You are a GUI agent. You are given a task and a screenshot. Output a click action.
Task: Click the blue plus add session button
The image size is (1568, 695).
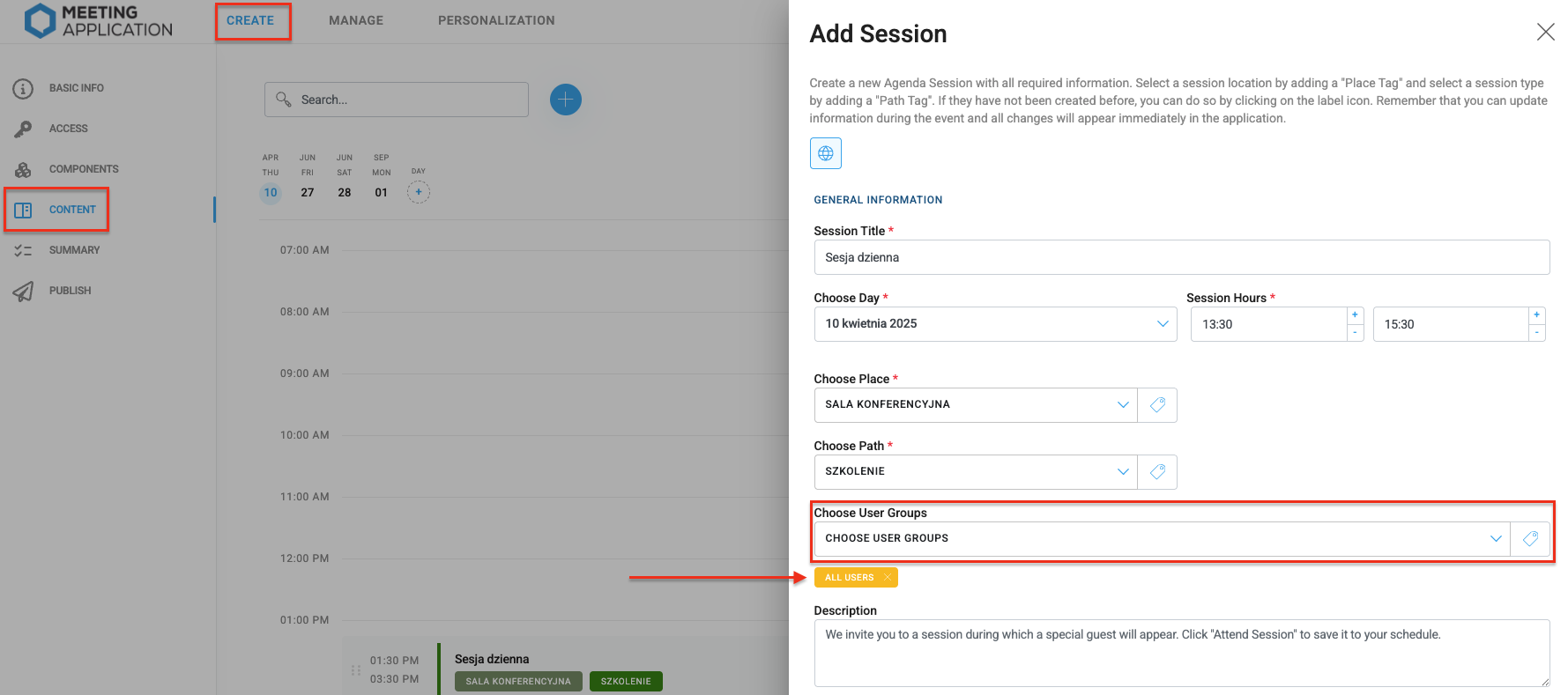tap(566, 100)
